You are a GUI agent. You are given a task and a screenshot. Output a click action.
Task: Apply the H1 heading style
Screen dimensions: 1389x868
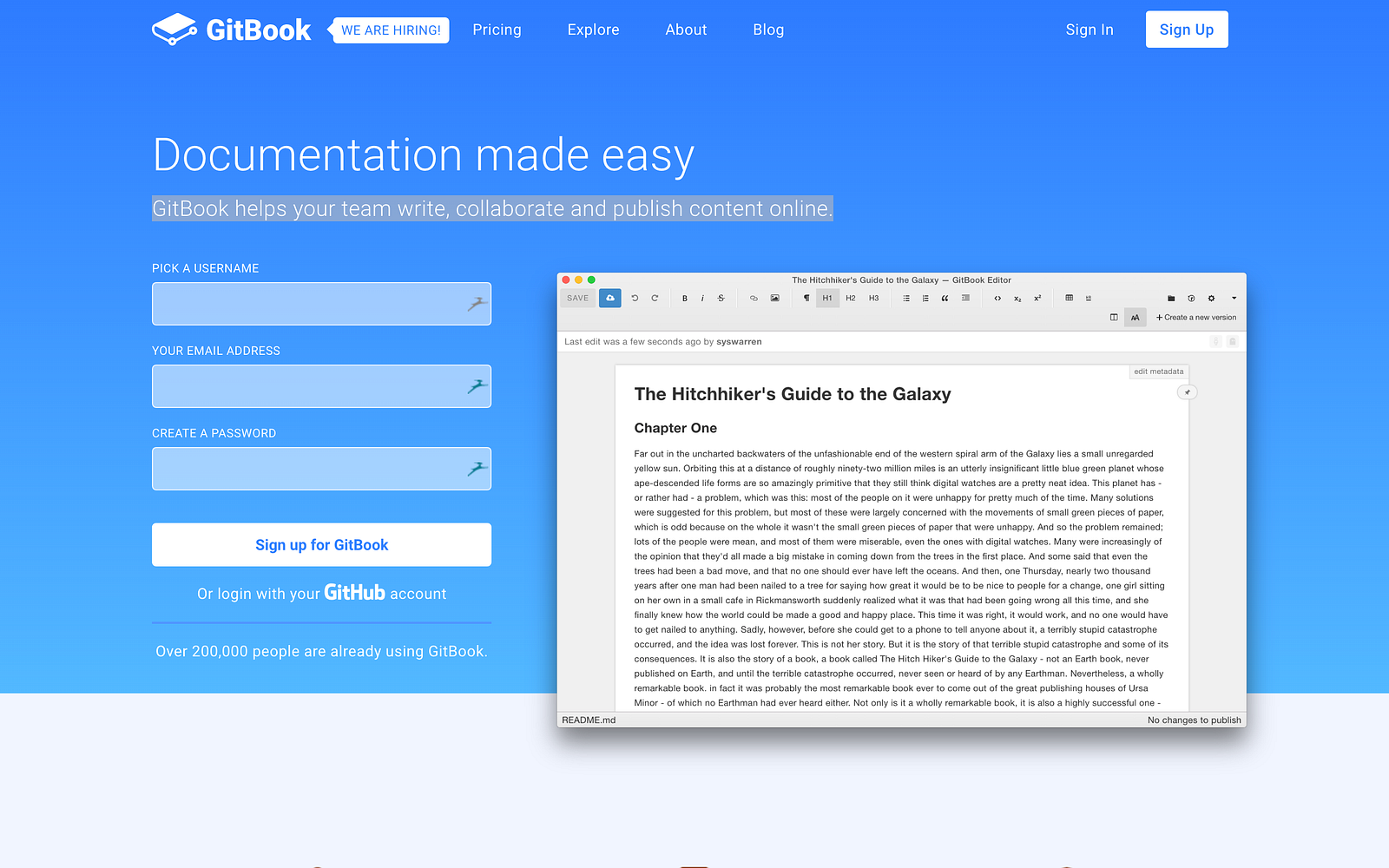(827, 299)
